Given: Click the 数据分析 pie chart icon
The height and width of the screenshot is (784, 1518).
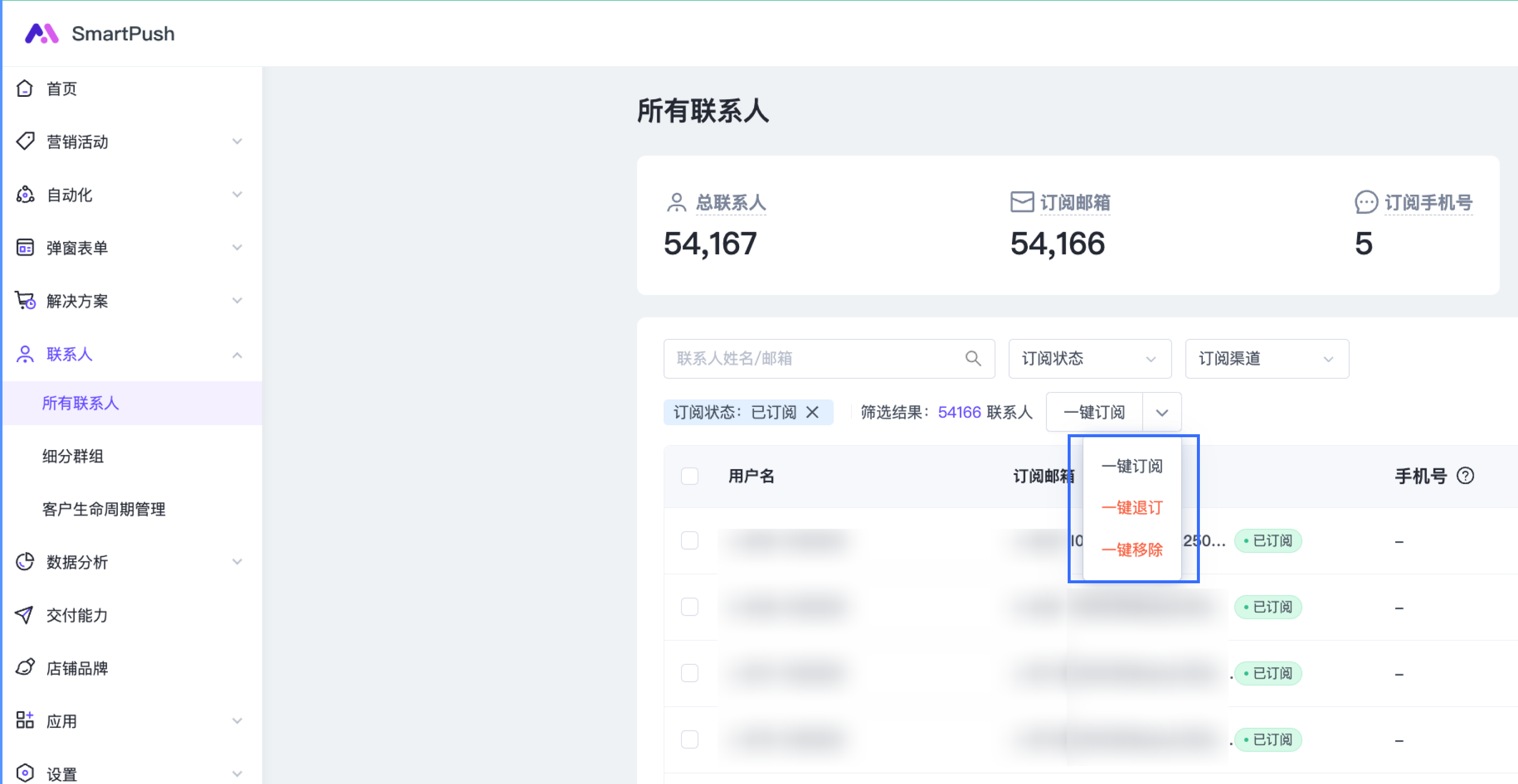Looking at the screenshot, I should (25, 561).
